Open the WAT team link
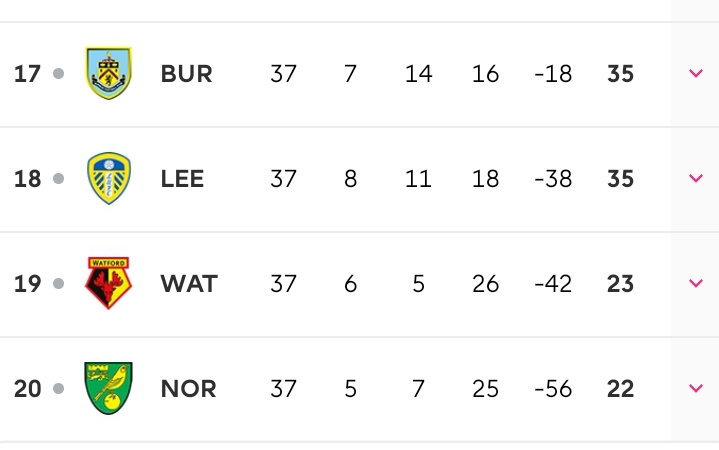Viewport: 719px width, 450px height. pos(189,284)
